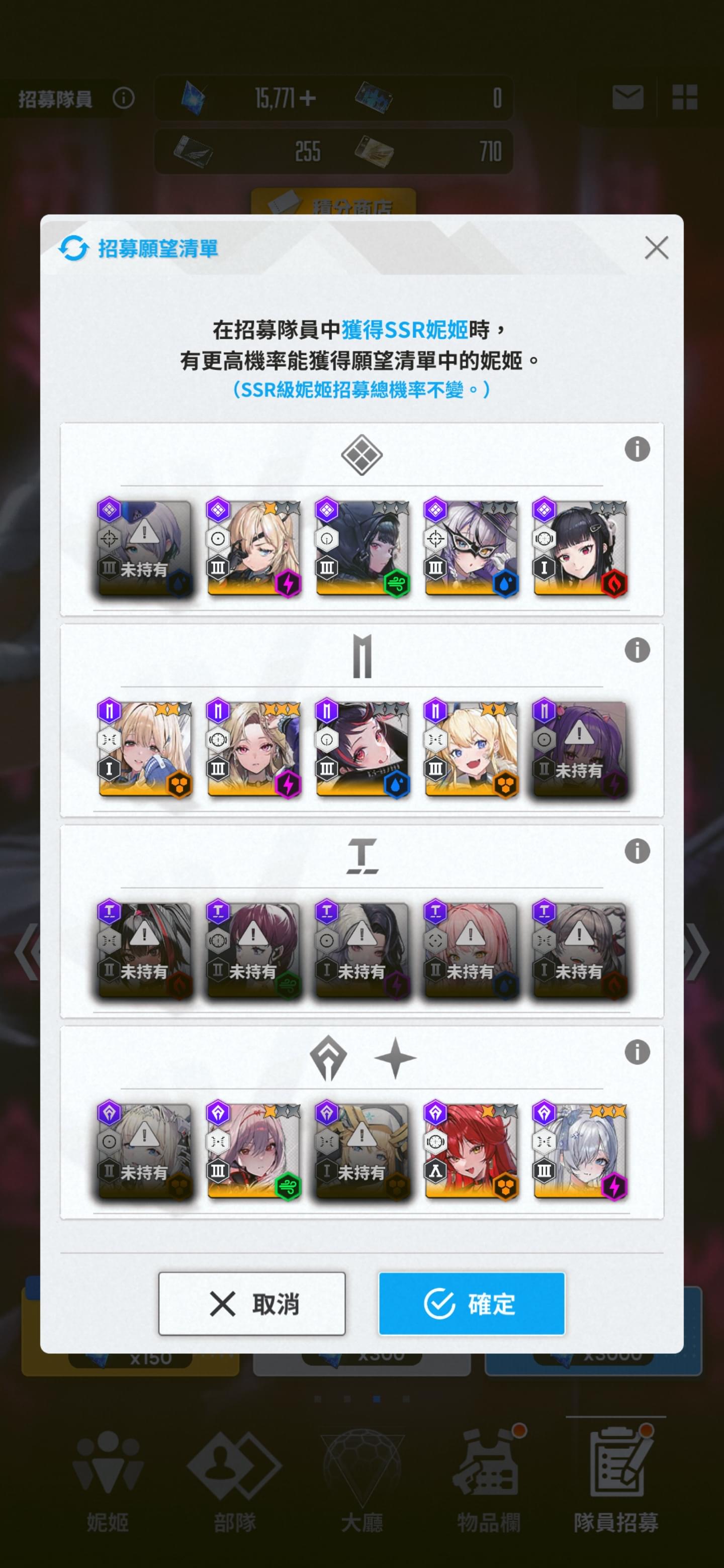724x1568 pixels.
Task: Click the Elysion manufacturer info icon
Action: coord(637,449)
